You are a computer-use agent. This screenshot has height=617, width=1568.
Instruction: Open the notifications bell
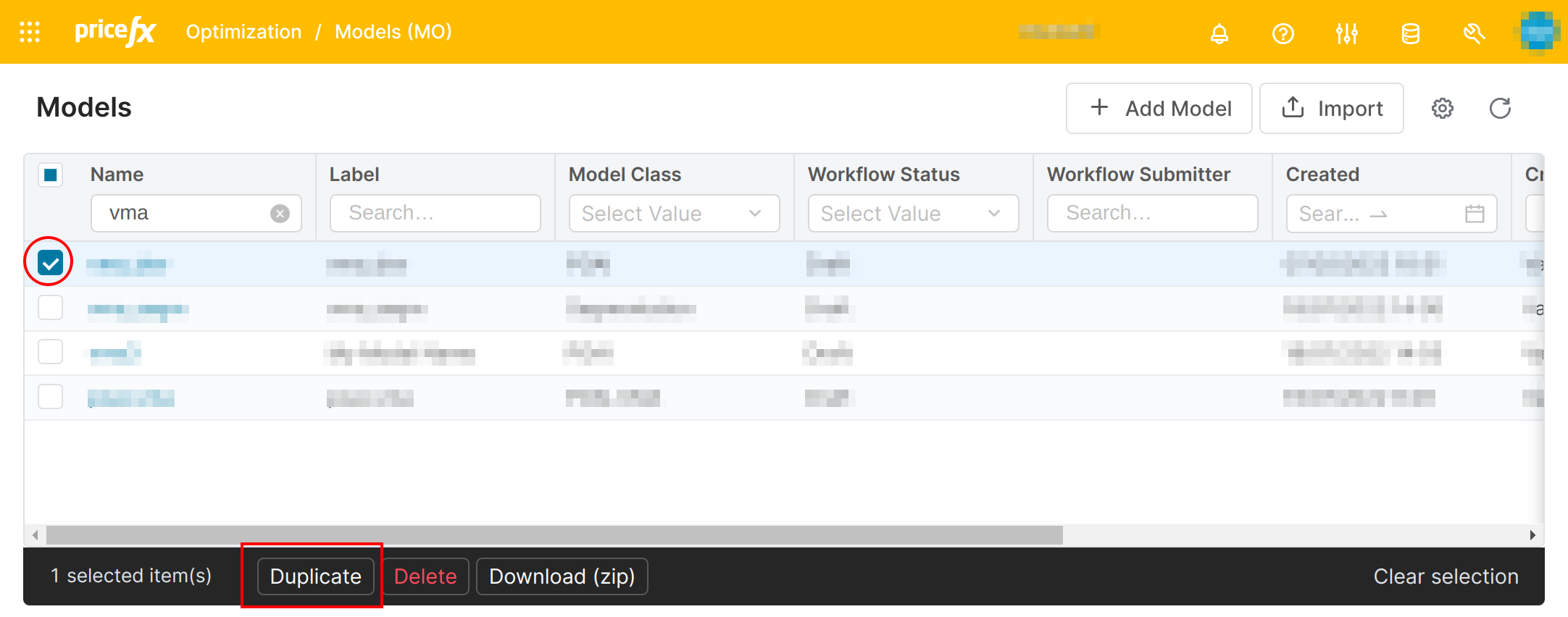(1219, 33)
